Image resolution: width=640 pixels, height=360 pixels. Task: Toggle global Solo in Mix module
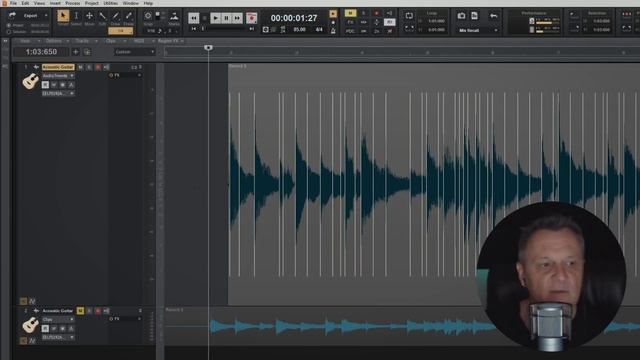tap(363, 13)
